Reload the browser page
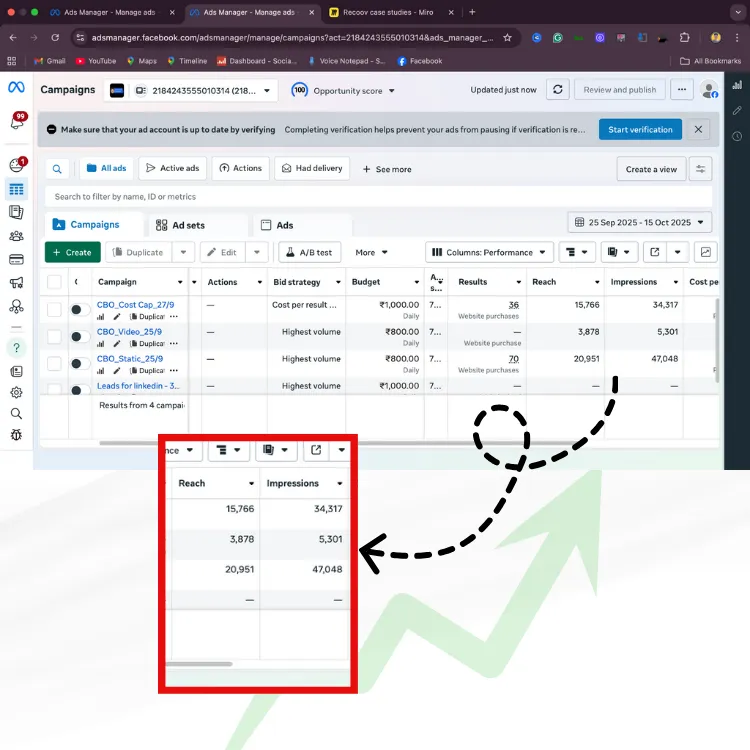This screenshot has height=750, width=750. point(55,38)
